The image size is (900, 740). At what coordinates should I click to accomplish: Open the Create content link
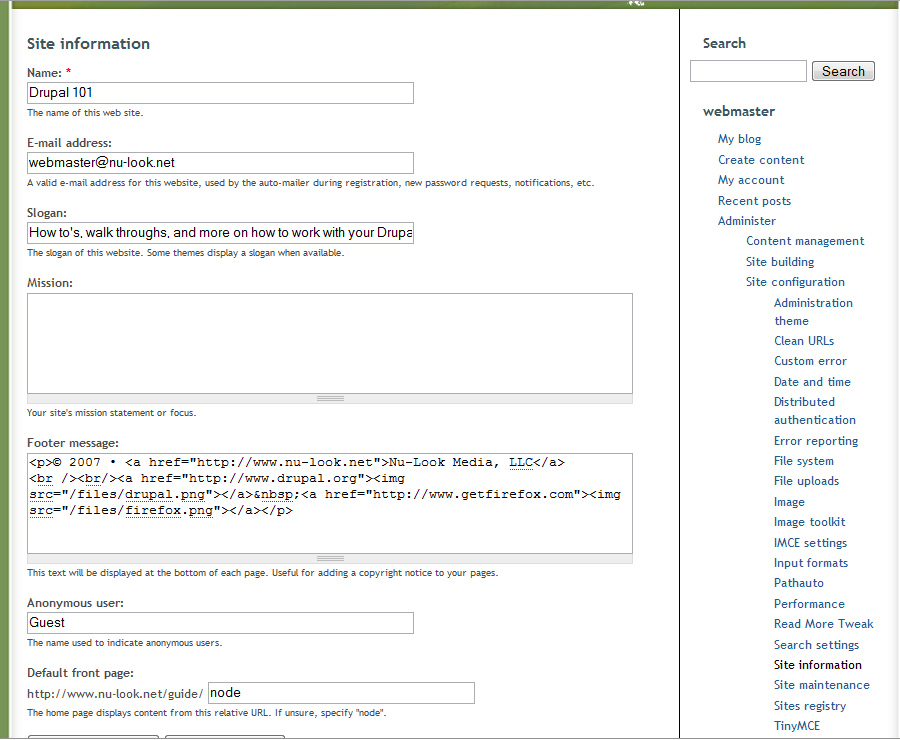point(761,160)
